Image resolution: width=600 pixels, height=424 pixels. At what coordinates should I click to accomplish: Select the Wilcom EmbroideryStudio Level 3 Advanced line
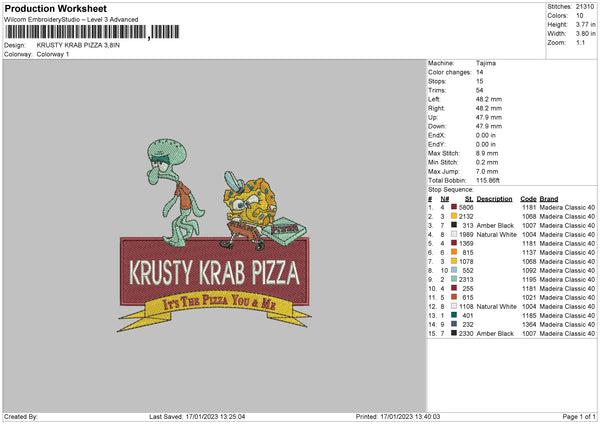coord(71,20)
